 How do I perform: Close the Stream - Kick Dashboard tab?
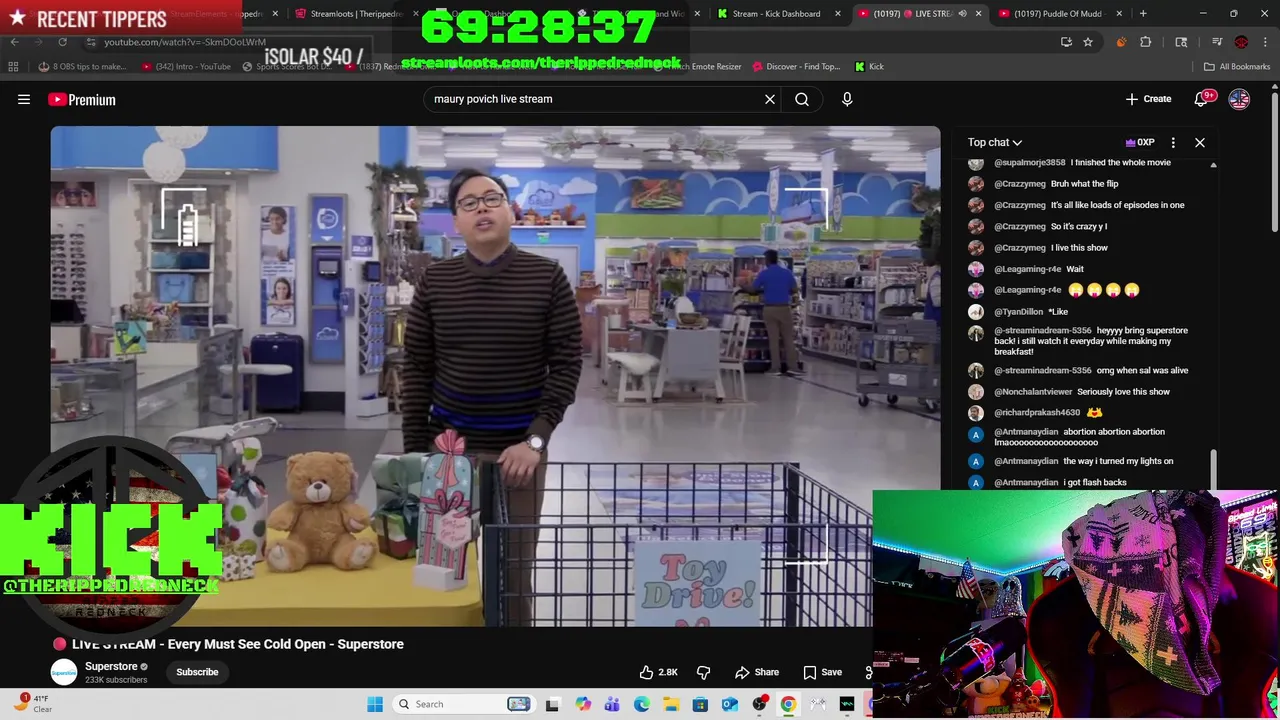click(x=839, y=14)
